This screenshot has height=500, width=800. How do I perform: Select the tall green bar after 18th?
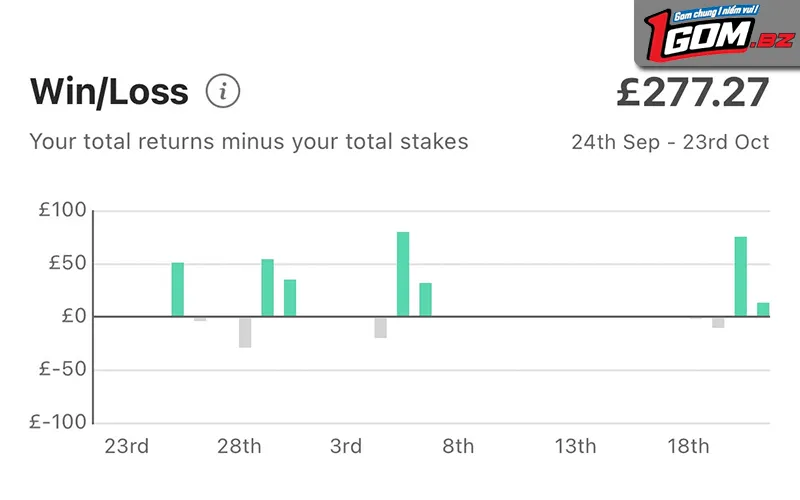click(x=741, y=277)
